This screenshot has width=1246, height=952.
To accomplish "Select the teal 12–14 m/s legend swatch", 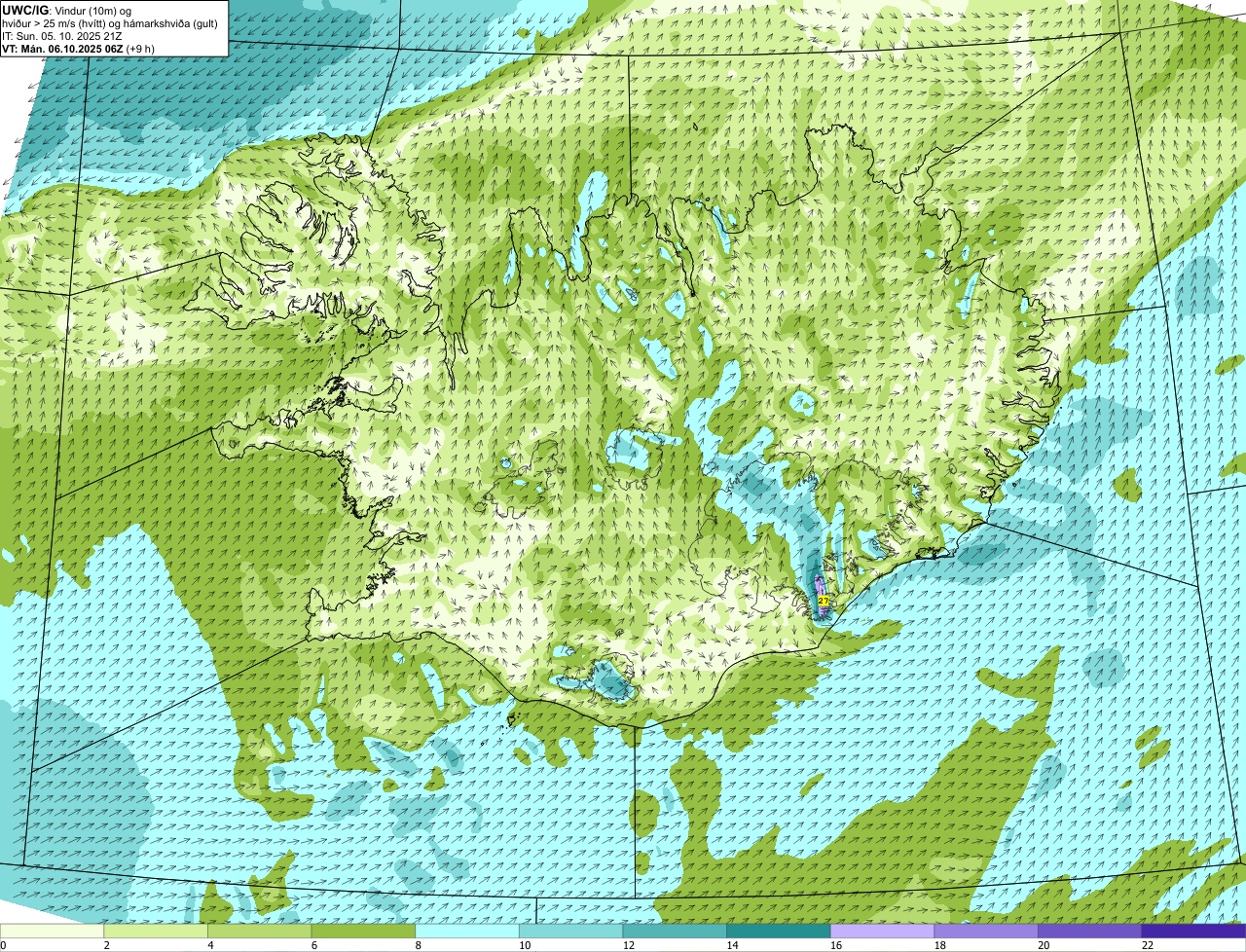I will tap(675, 931).
